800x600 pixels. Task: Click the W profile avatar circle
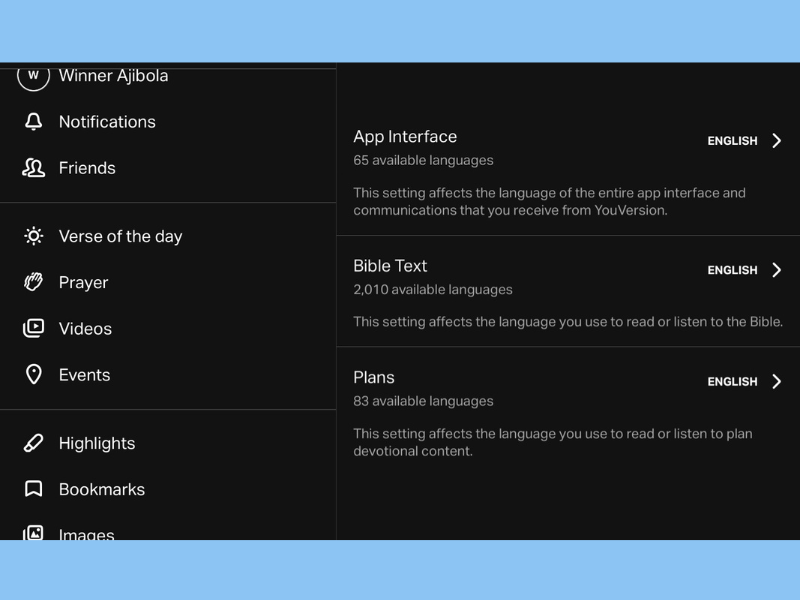click(x=34, y=77)
